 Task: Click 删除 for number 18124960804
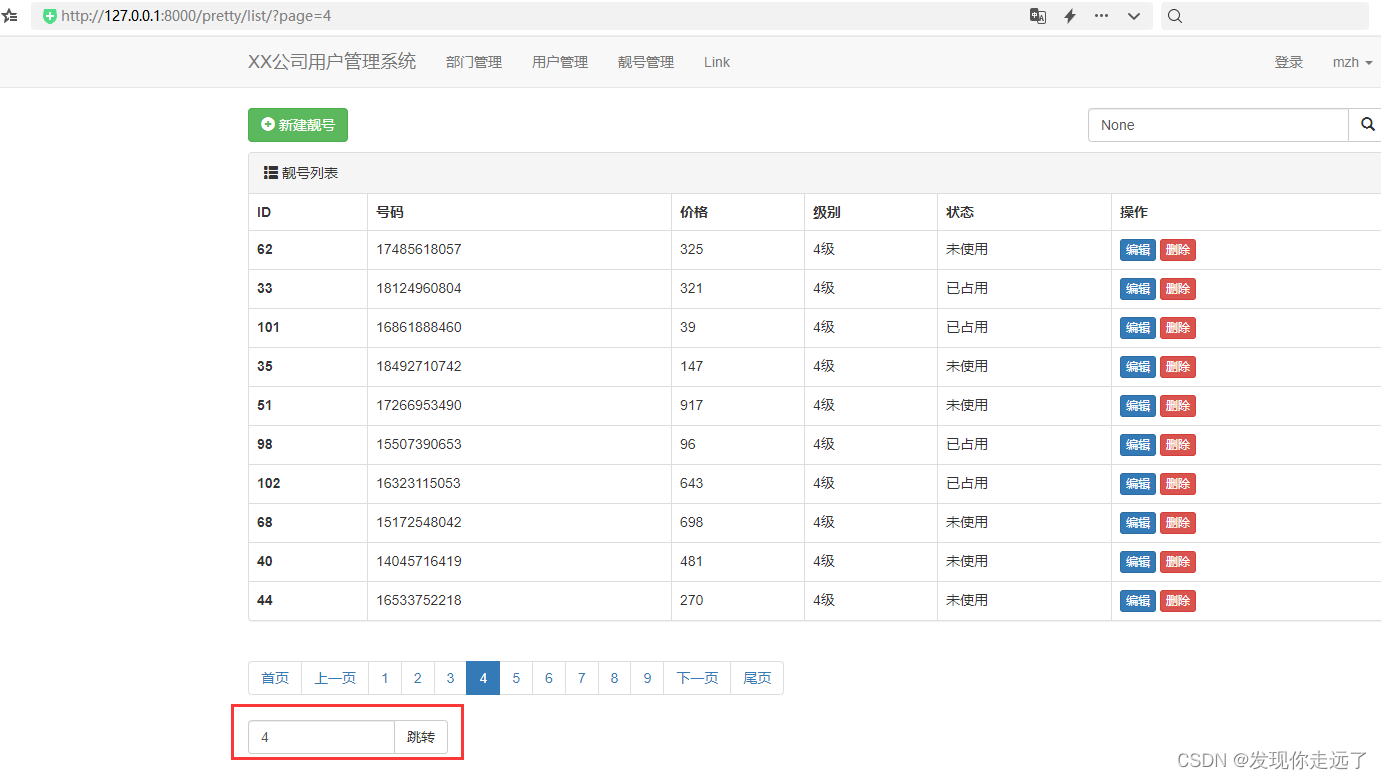(x=1178, y=289)
